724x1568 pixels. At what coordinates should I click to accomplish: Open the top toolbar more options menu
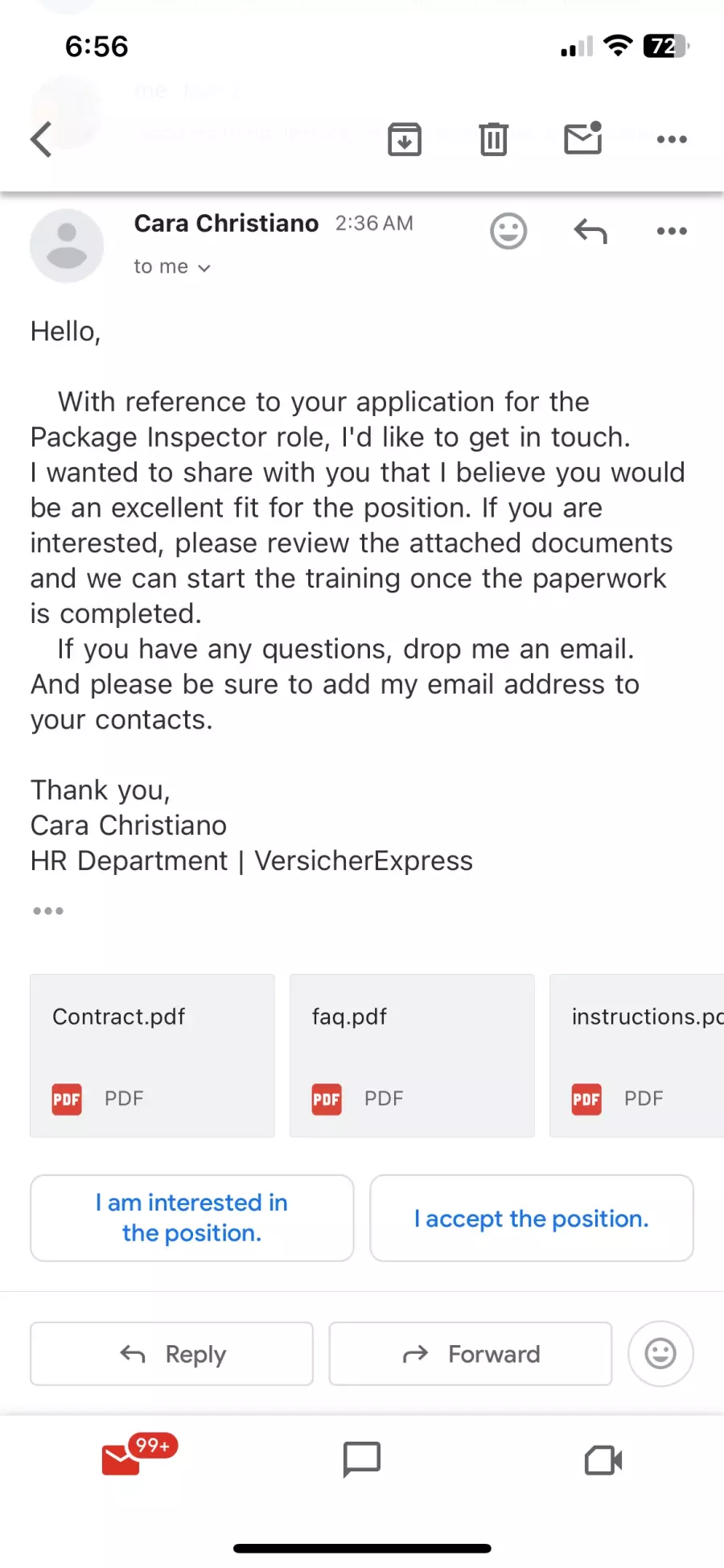click(x=672, y=139)
